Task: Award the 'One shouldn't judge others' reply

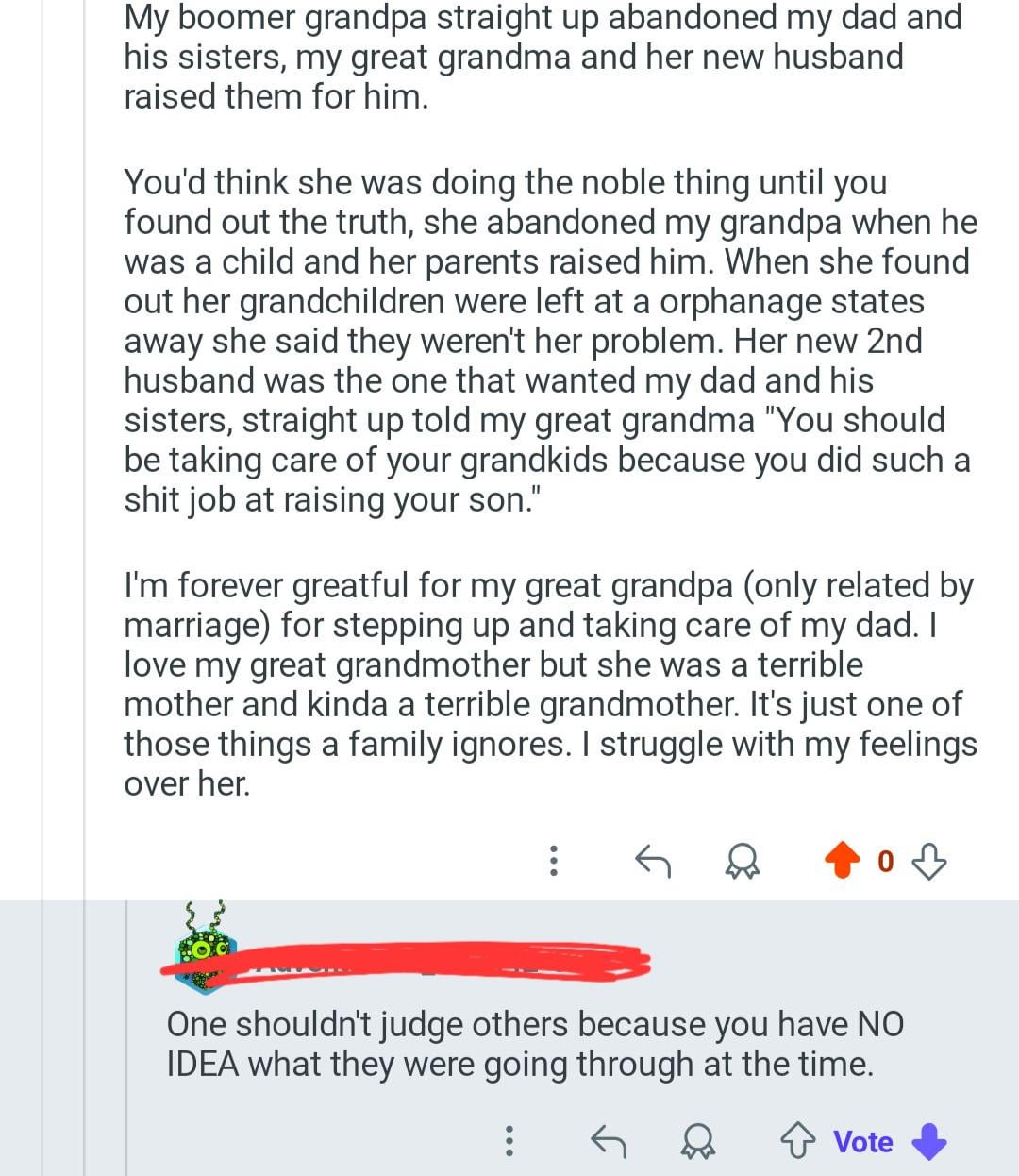Action: 698,1142
